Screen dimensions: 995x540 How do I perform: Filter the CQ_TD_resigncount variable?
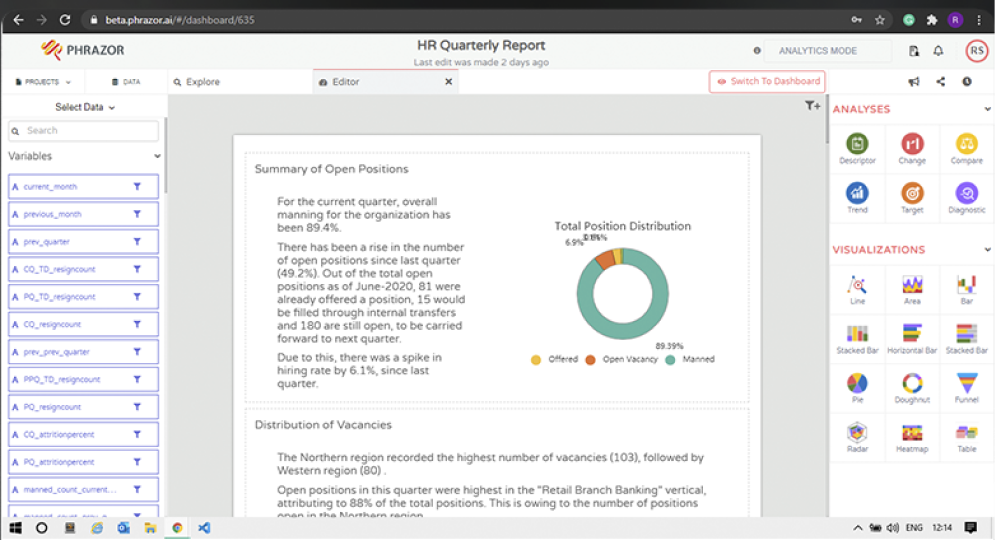(137, 269)
